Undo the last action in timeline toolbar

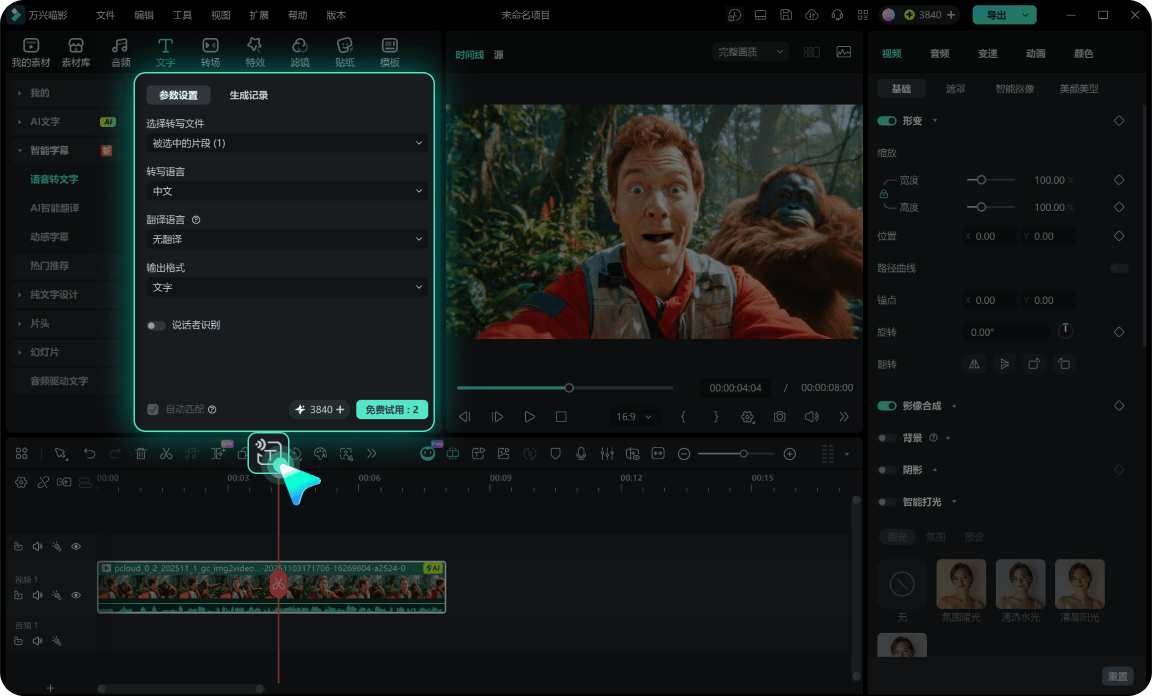pos(90,453)
